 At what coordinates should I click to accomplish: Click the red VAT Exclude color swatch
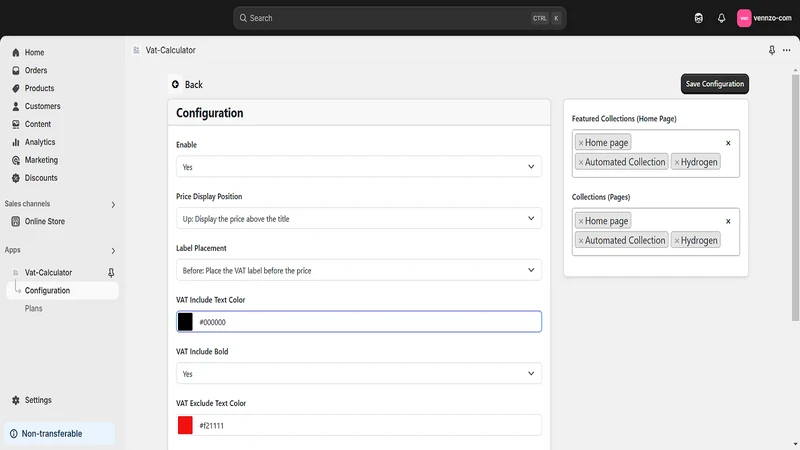(185, 425)
